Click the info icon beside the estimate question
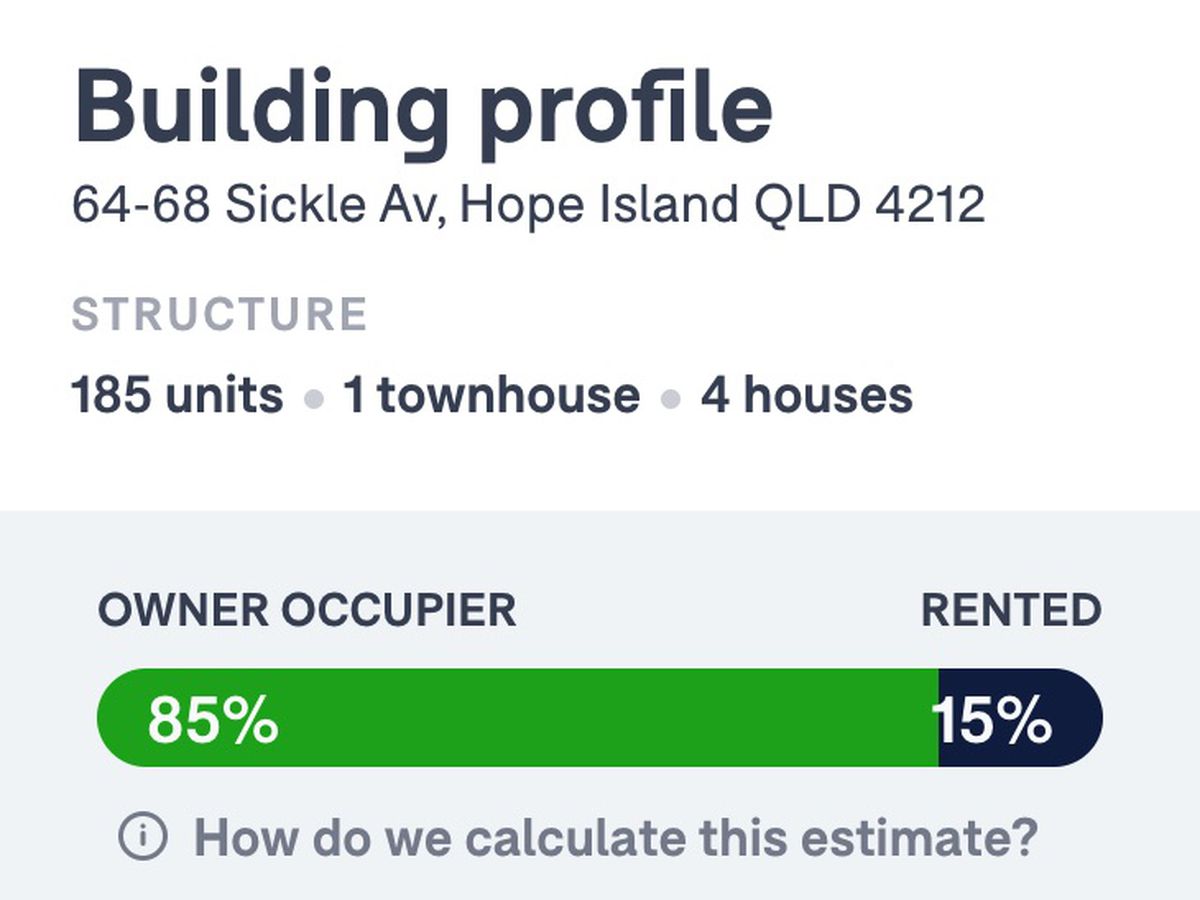 pos(143,836)
